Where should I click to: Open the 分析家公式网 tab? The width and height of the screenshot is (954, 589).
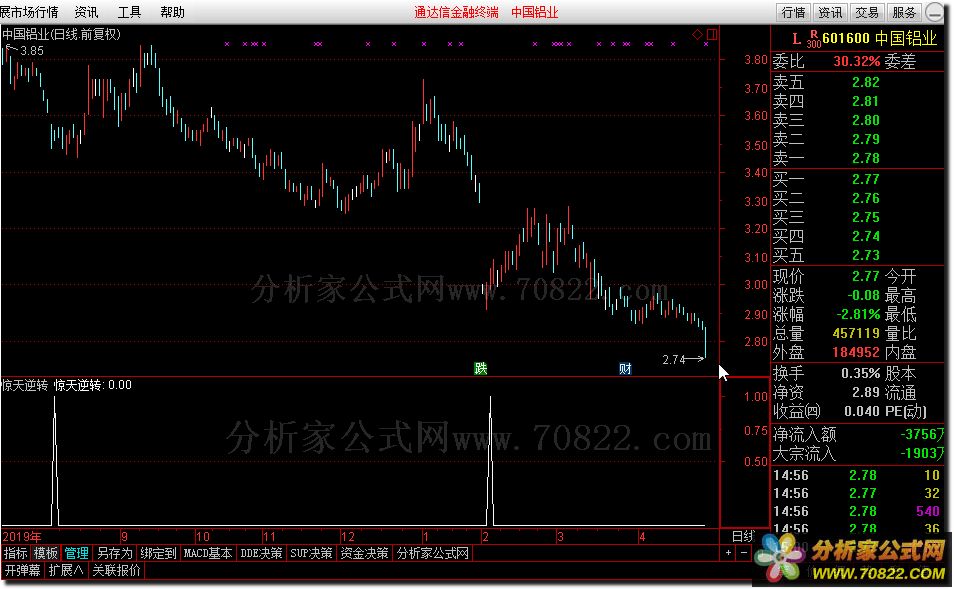pos(433,553)
